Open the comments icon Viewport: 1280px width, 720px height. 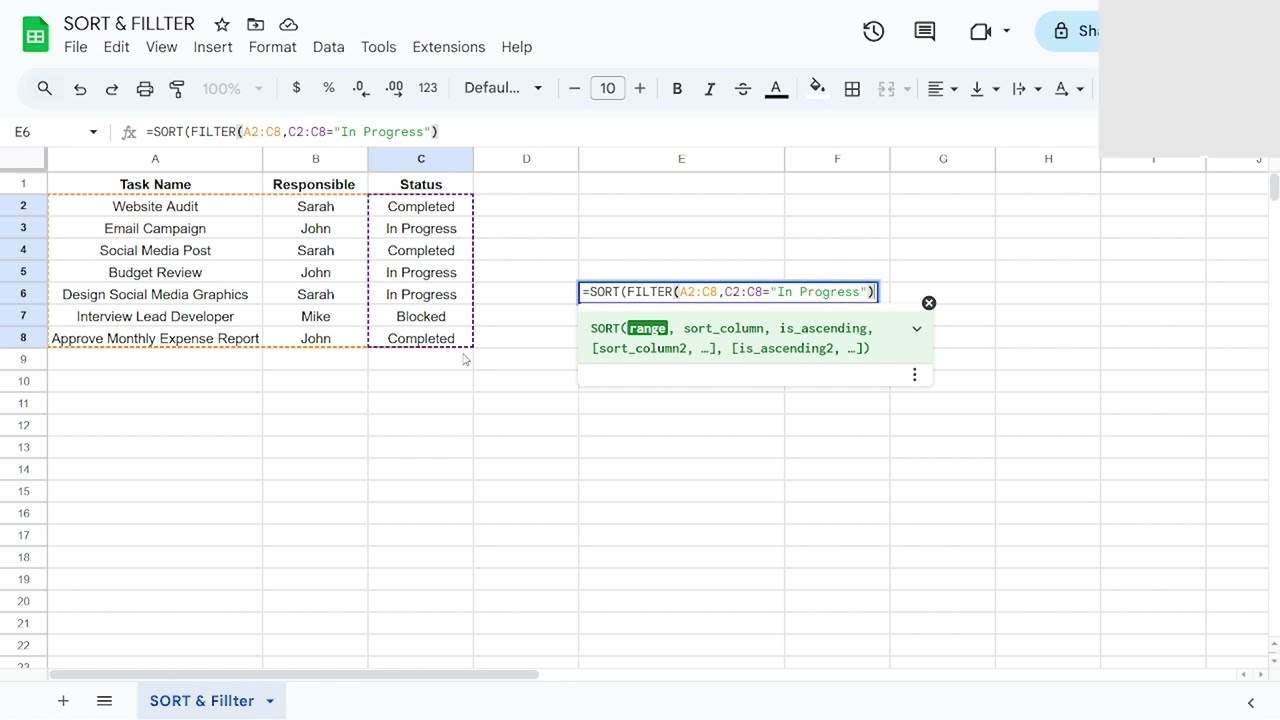[x=925, y=31]
